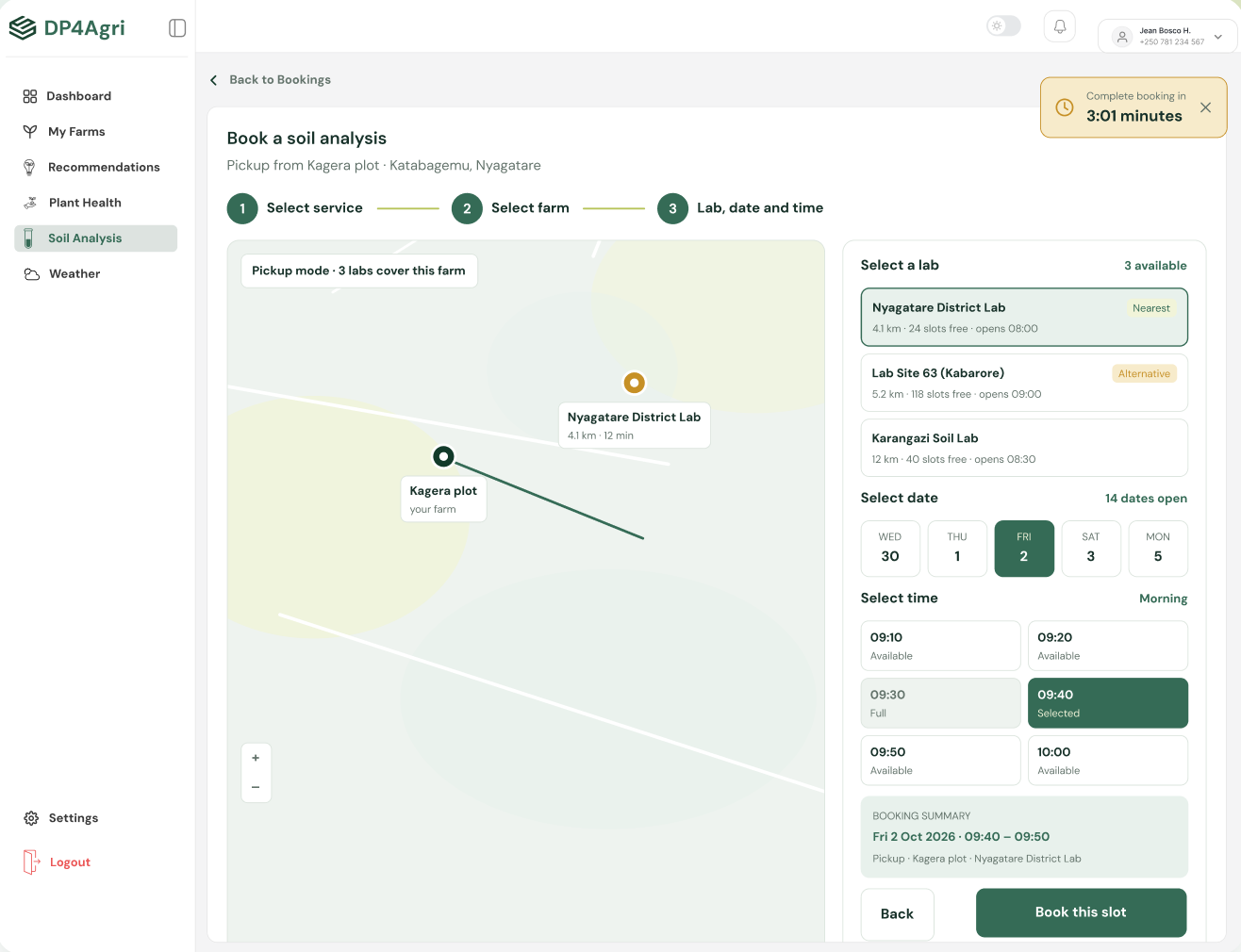Open notifications bell

pyautogui.click(x=1060, y=26)
